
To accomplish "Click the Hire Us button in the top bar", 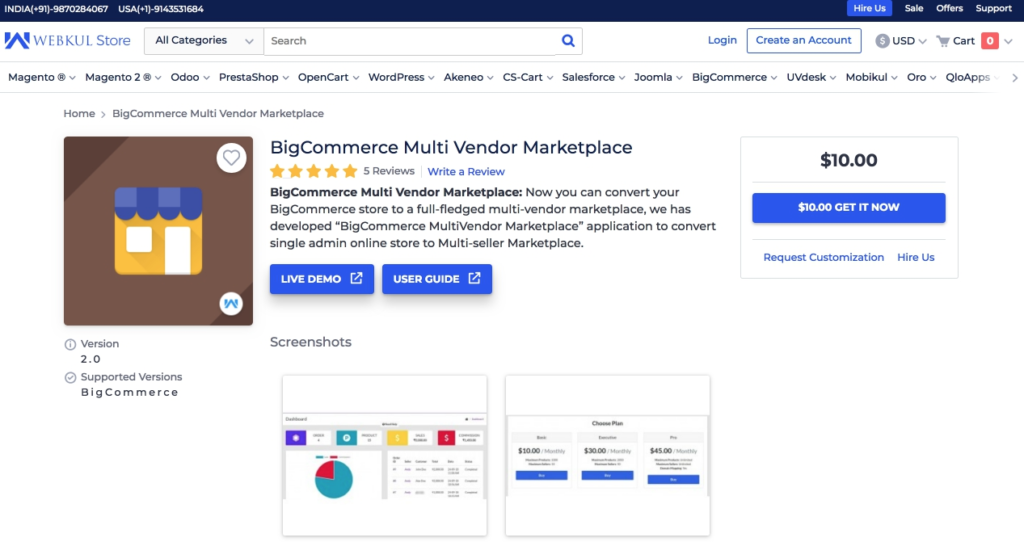I will (869, 8).
